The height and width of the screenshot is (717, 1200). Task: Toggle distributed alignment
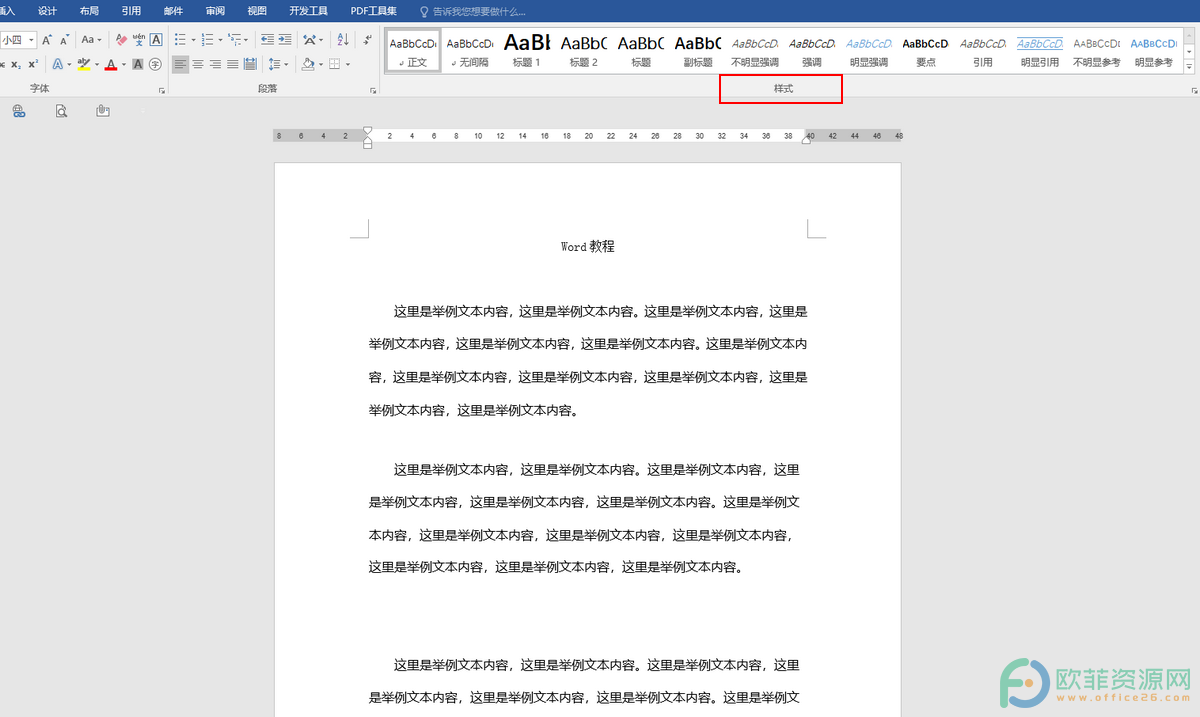coord(249,64)
